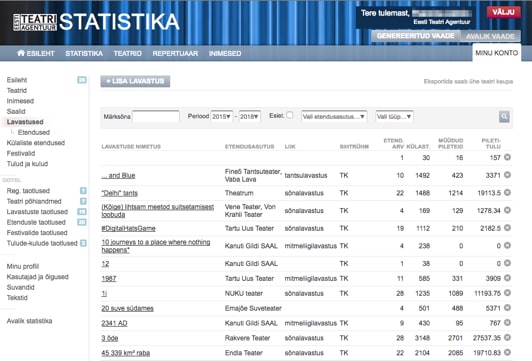This screenshot has width=532, height=361.
Task: Click the VÄLJU logout button
Action: click(504, 12)
